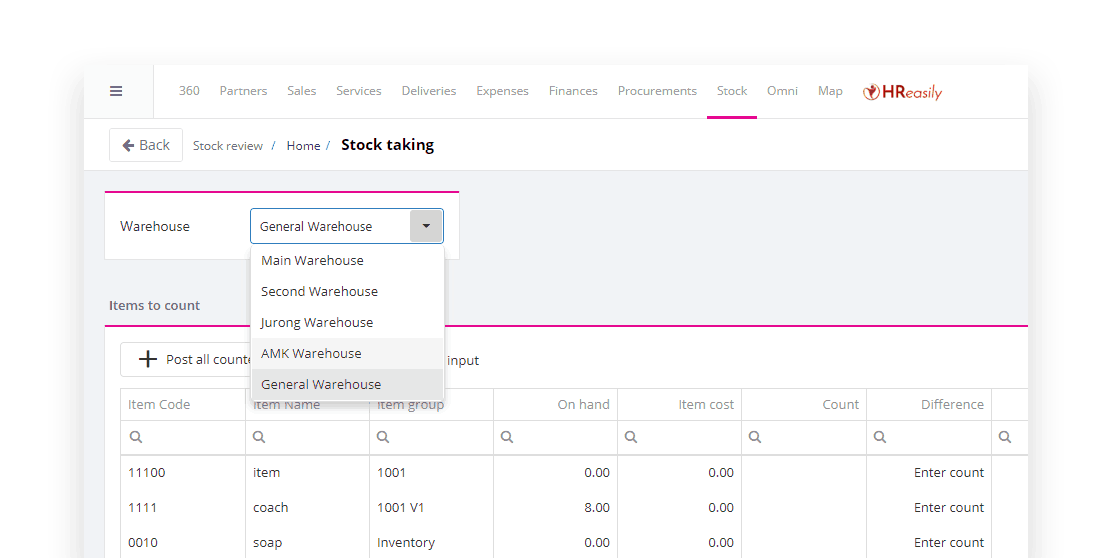Click item code 0010 cell

183,543
